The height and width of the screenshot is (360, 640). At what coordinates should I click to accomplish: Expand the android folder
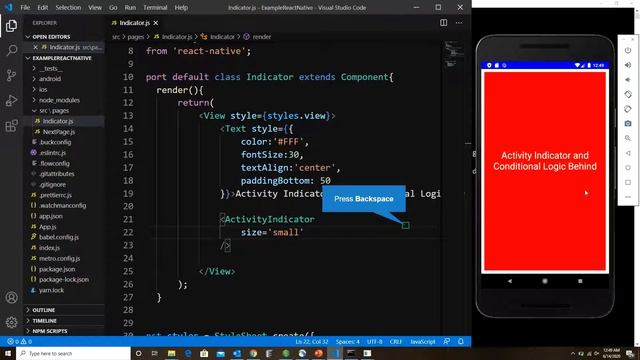[x=49, y=79]
